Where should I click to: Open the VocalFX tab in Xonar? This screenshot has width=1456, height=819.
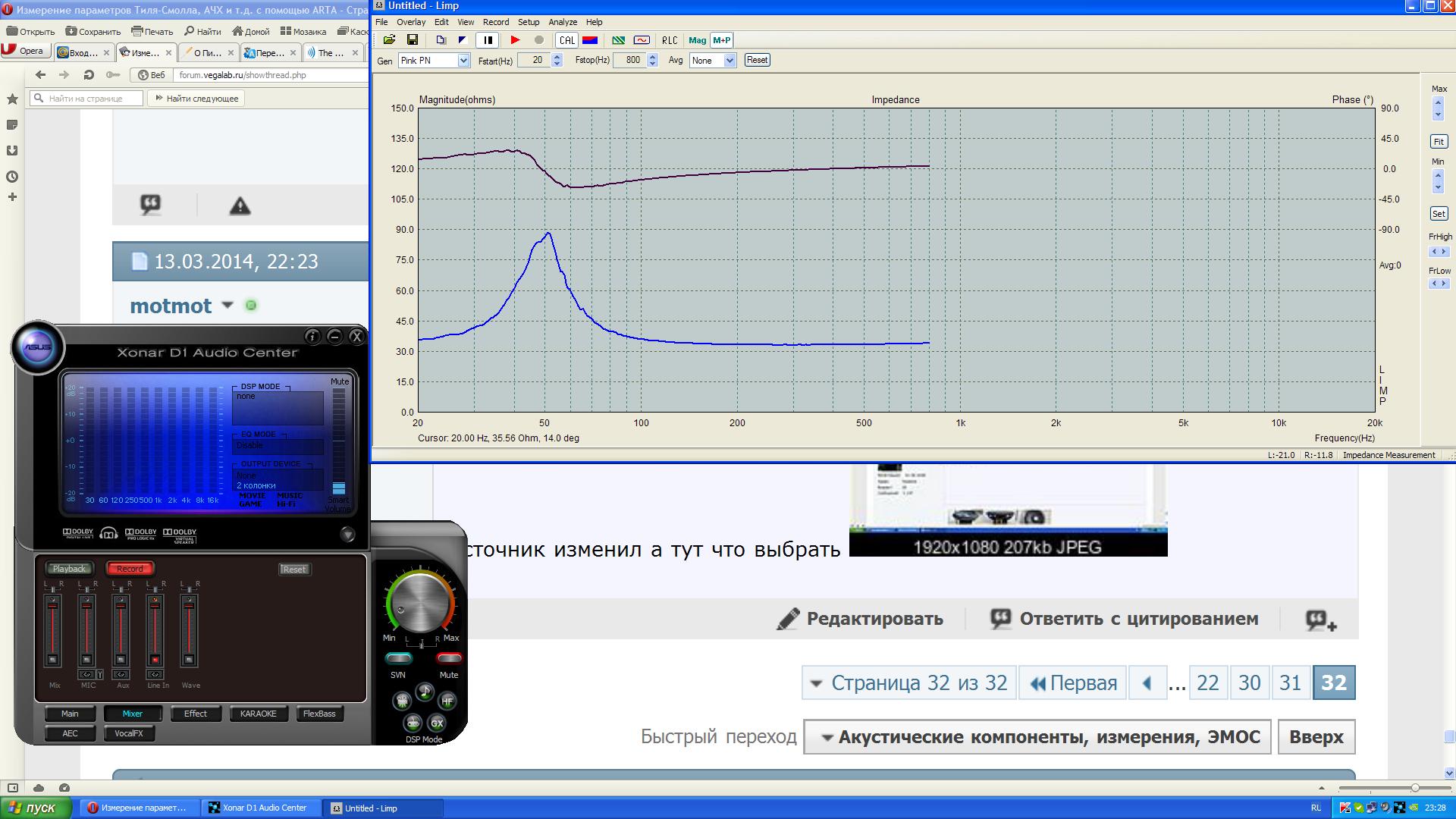click(129, 733)
